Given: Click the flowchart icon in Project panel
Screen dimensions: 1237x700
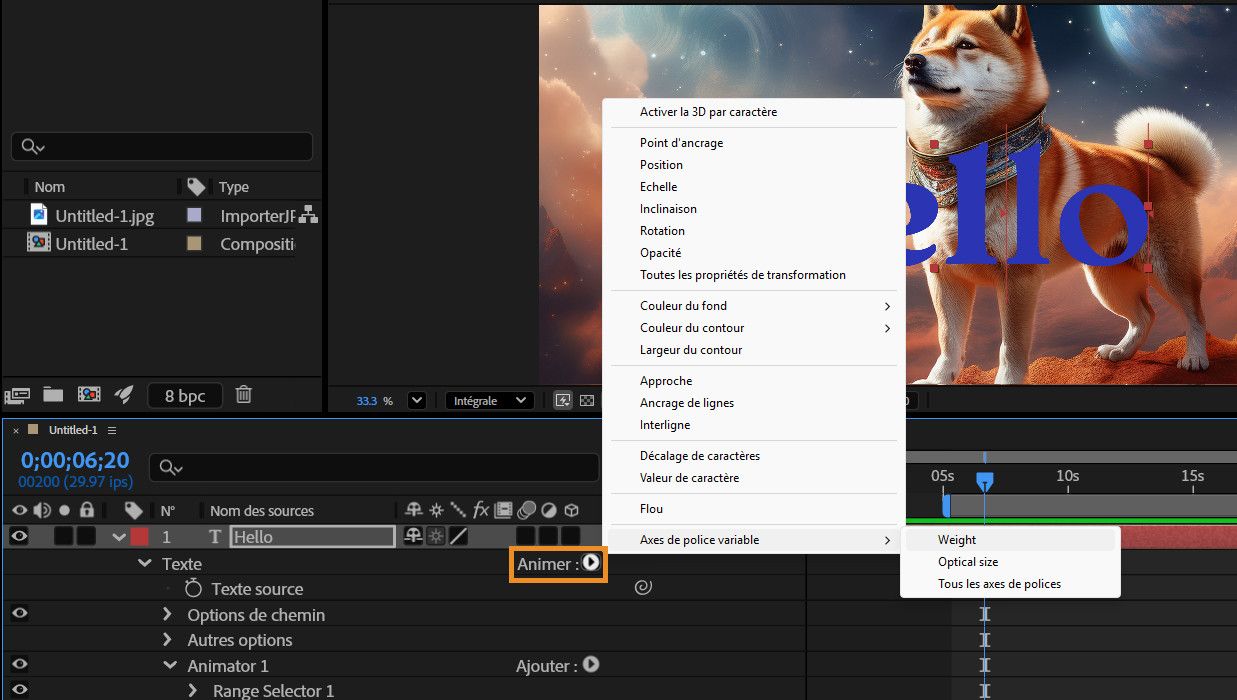Looking at the screenshot, I should click(308, 213).
